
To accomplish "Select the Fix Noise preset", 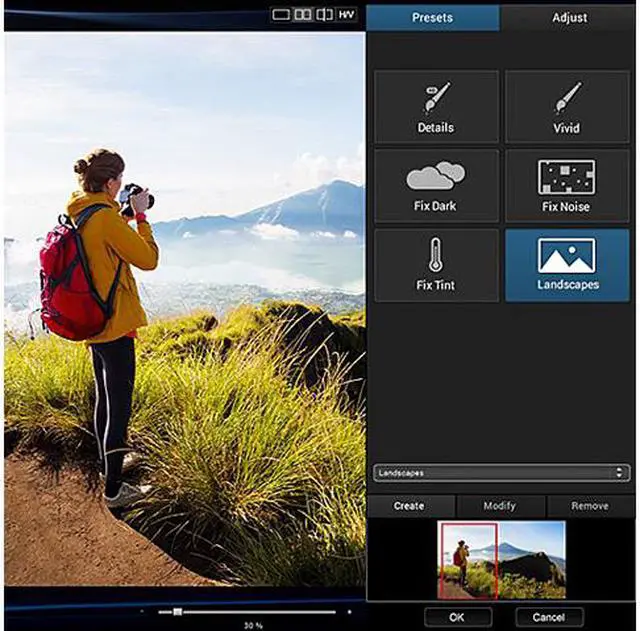I will click(x=566, y=185).
